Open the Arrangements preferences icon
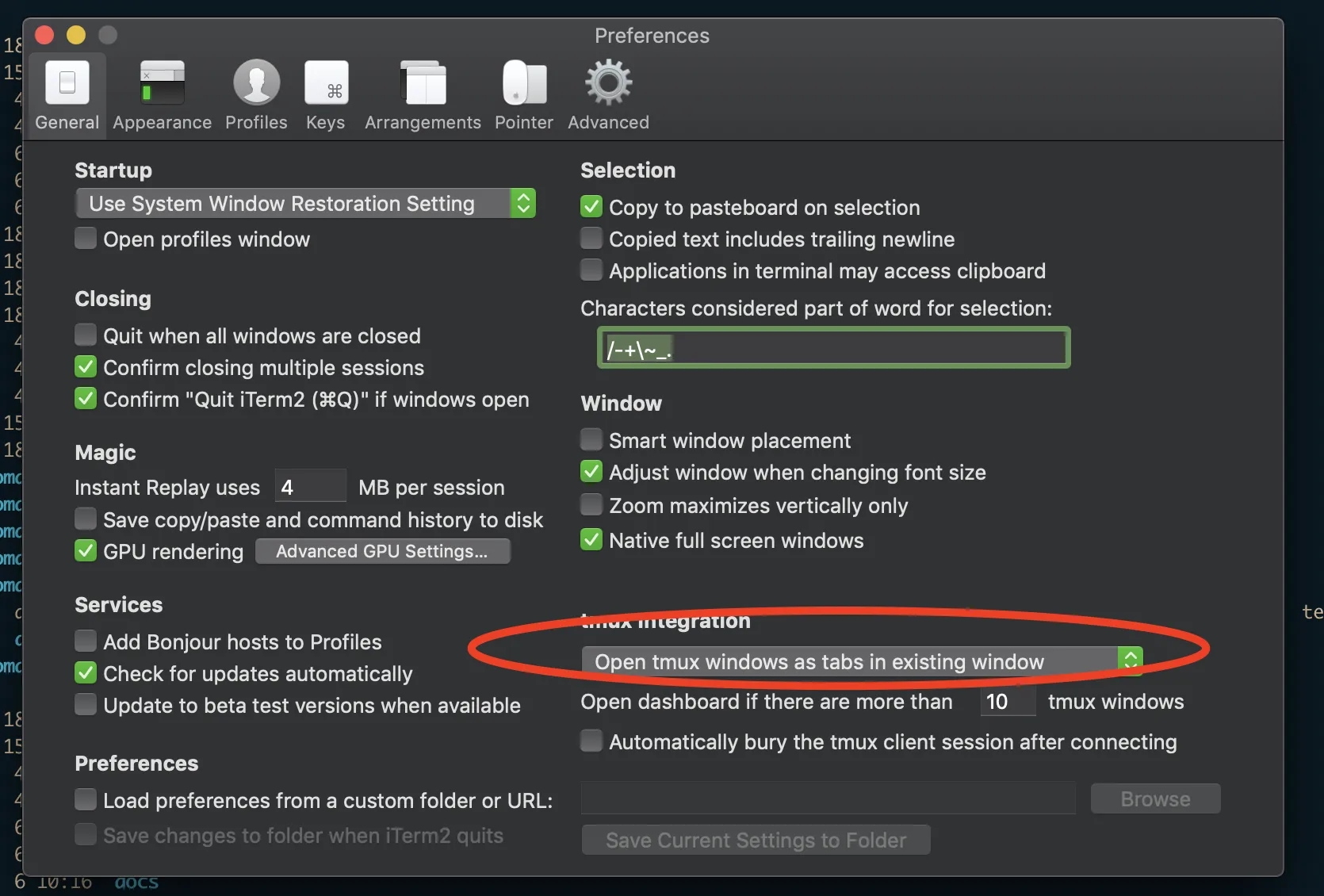 tap(423, 82)
